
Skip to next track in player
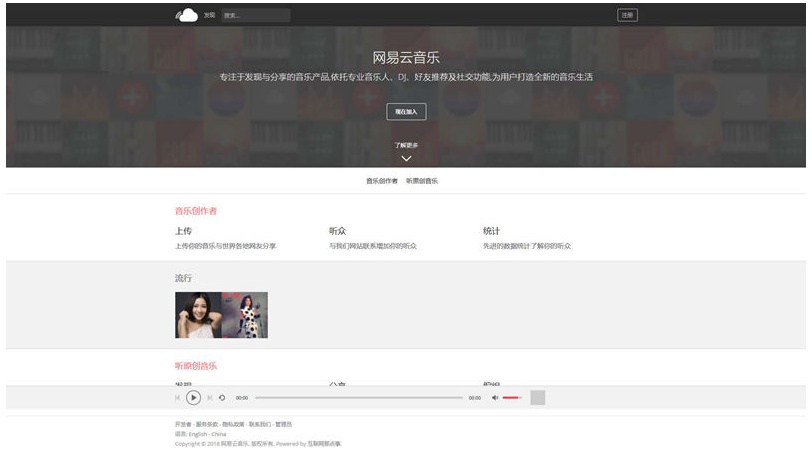pyautogui.click(x=209, y=398)
